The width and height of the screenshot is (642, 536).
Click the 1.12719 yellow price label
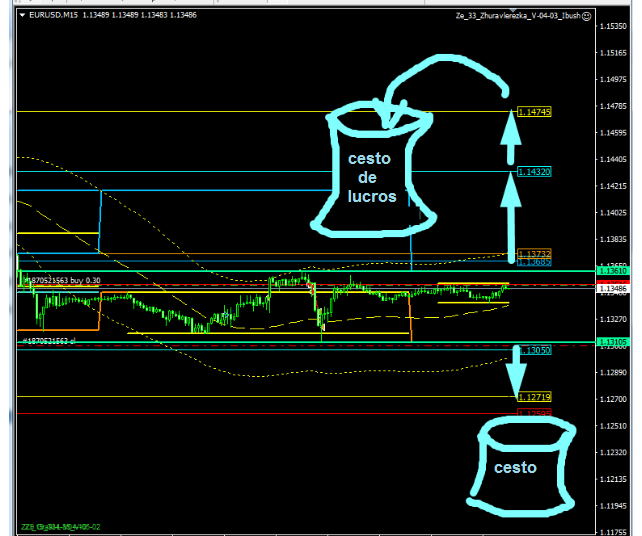click(534, 397)
